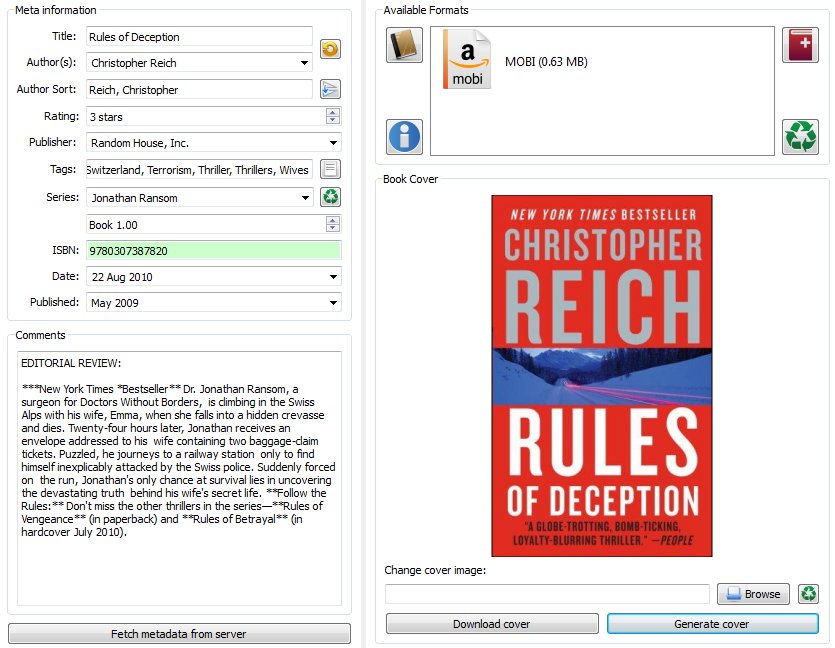Image resolution: width=835 pixels, height=648 pixels.
Task: Open the Date calendar dropdown
Action: point(333,277)
